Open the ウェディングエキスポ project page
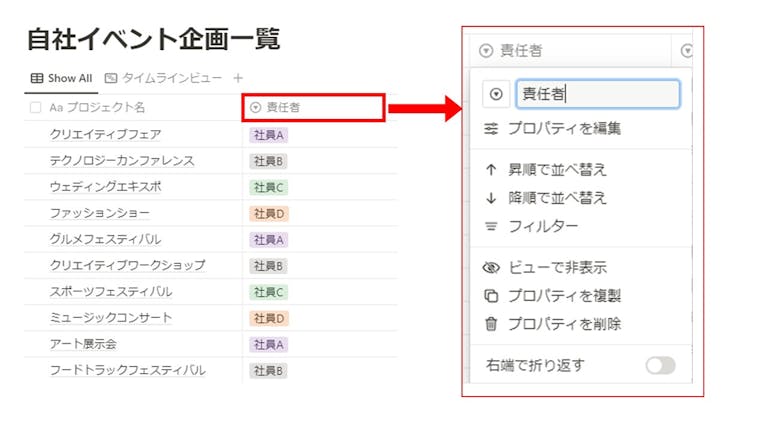Screen dimensions: 768x432 click(x=105, y=187)
